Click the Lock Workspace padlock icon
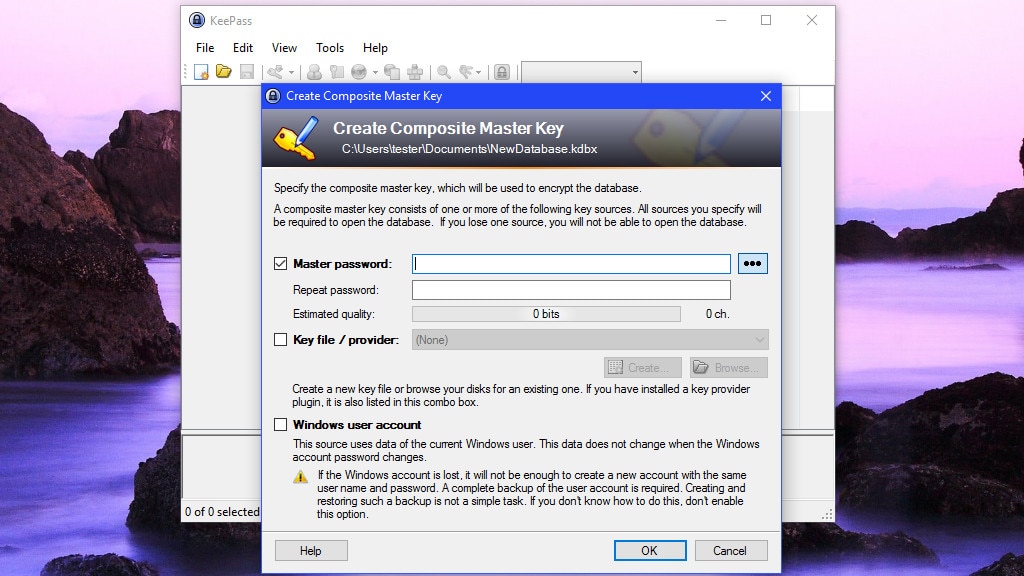Image resolution: width=1024 pixels, height=576 pixels. pyautogui.click(x=502, y=72)
